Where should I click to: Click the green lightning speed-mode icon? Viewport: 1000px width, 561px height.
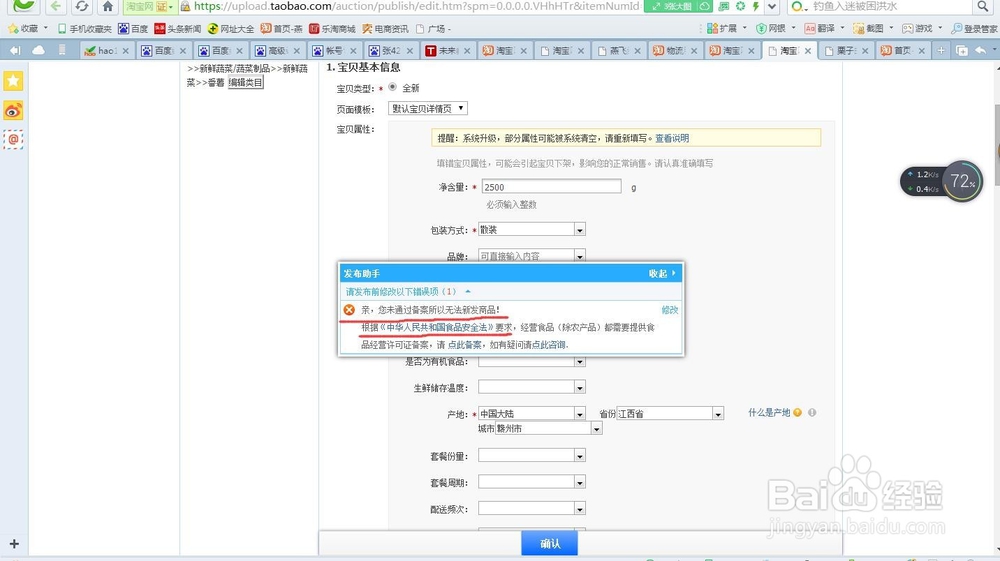(x=756, y=6)
